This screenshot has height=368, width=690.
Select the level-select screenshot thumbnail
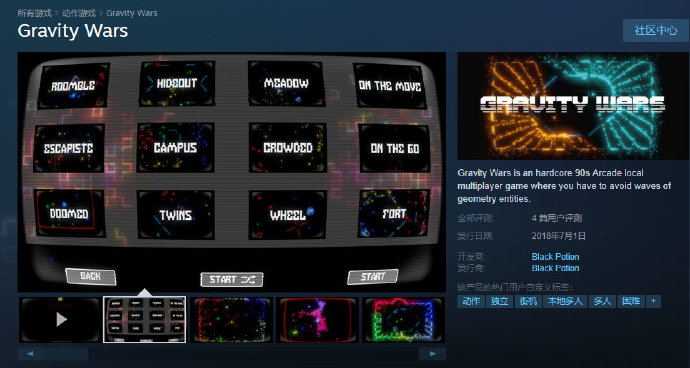pos(144,320)
